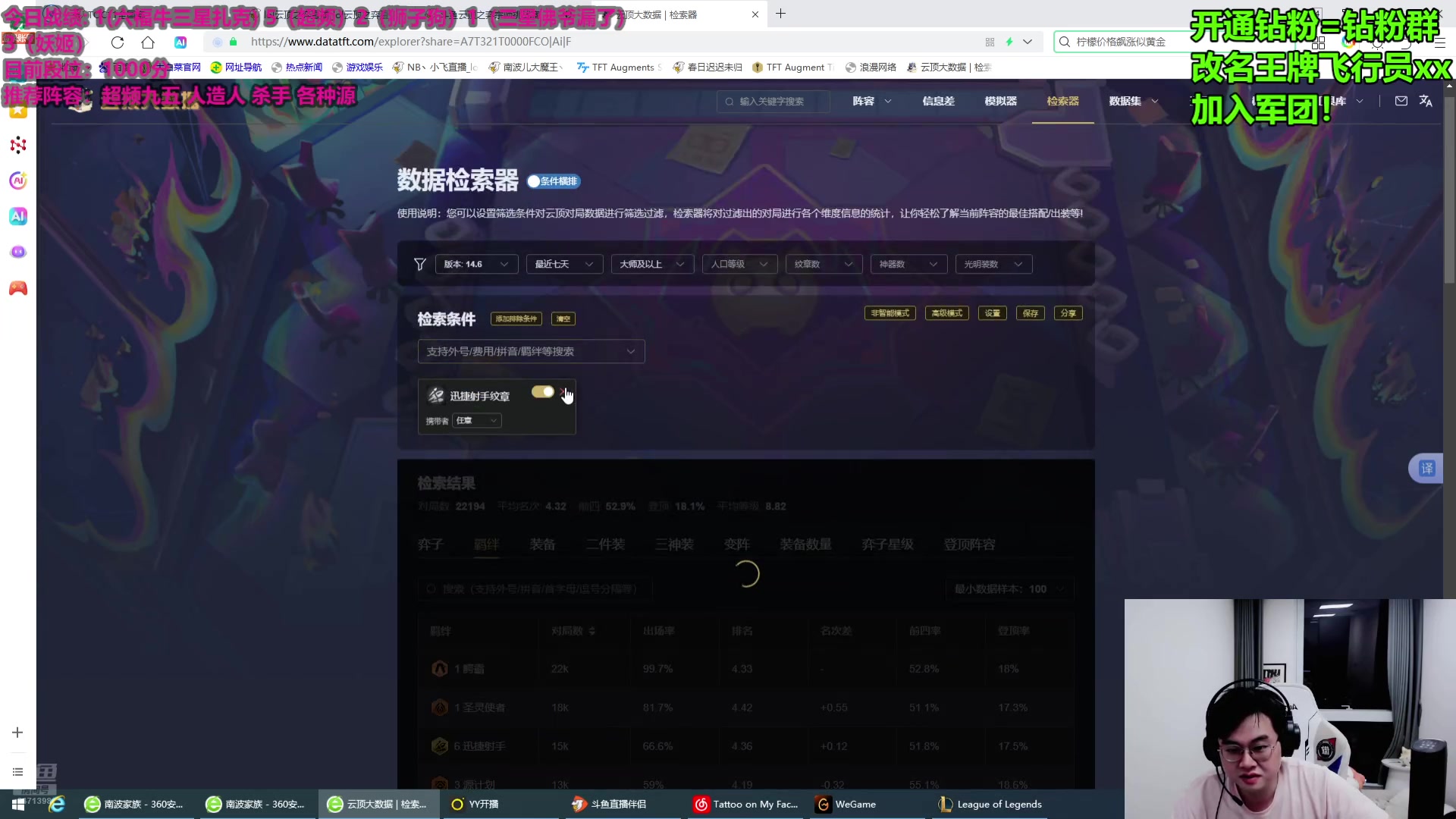This screenshot has width=1456, height=819.
Task: Click the QR code icon in the address bar
Action: [990, 42]
